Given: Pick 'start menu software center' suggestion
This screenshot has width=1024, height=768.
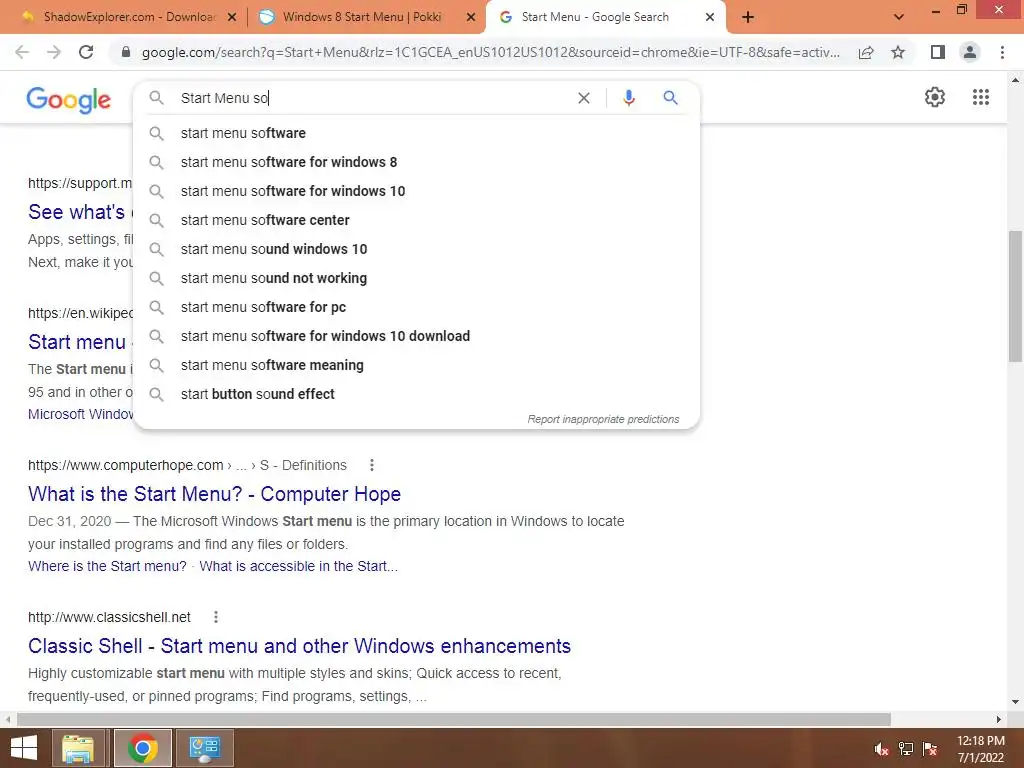Looking at the screenshot, I should point(417,220).
